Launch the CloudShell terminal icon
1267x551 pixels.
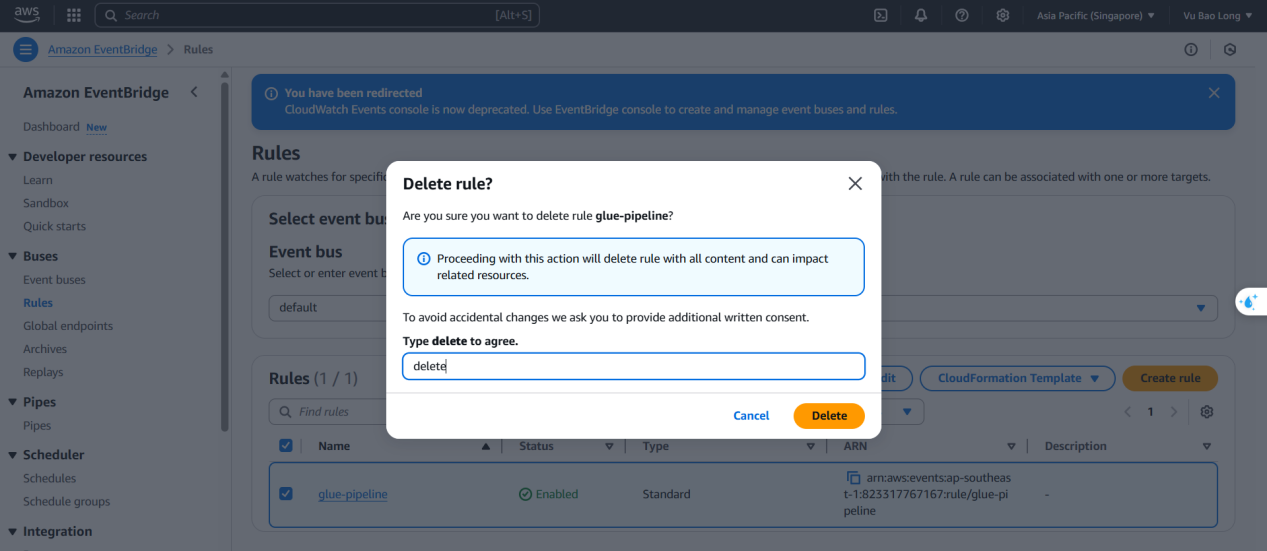[881, 15]
